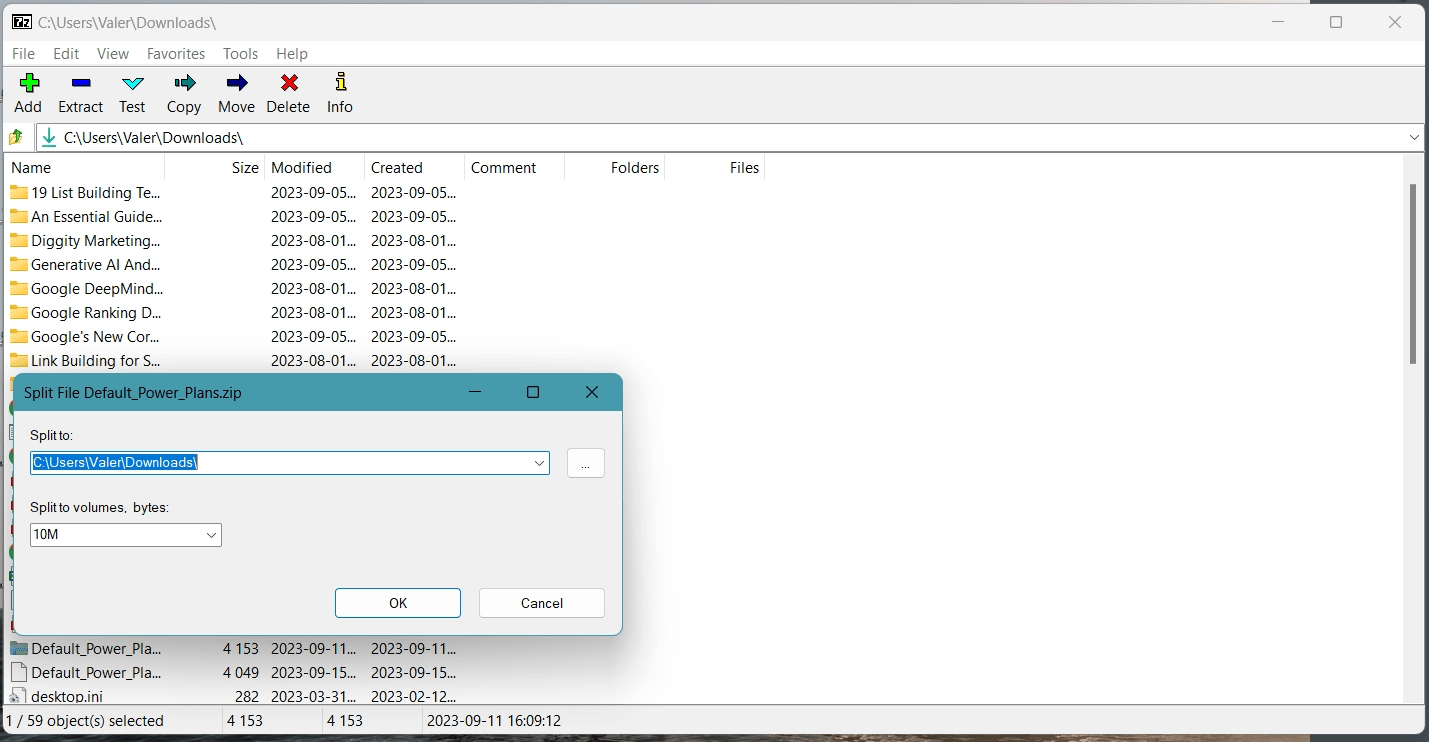Viewport: 1429px width, 742px height.
Task: Select the Google Ranking D... folder
Action: click(x=96, y=312)
